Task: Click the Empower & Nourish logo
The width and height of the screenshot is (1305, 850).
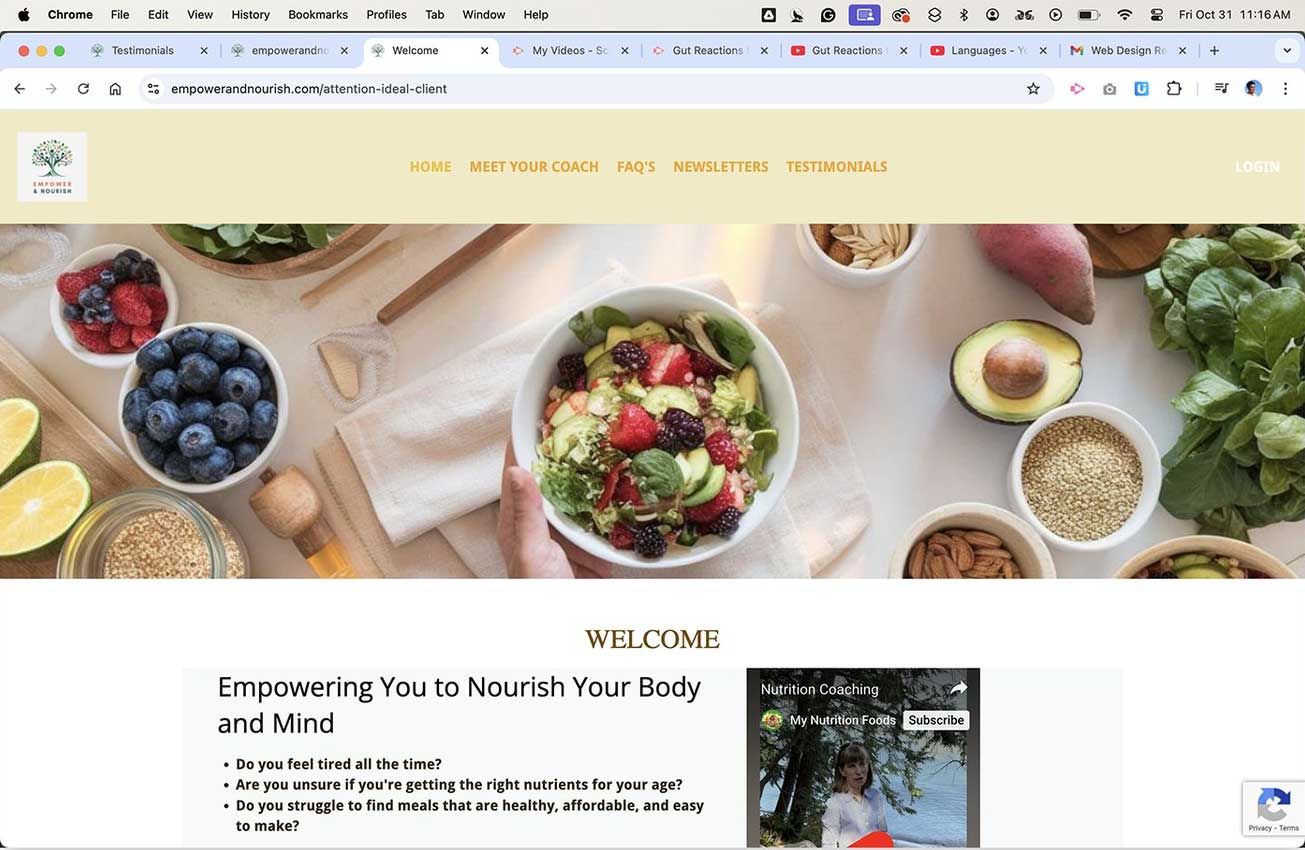Action: pos(52,167)
